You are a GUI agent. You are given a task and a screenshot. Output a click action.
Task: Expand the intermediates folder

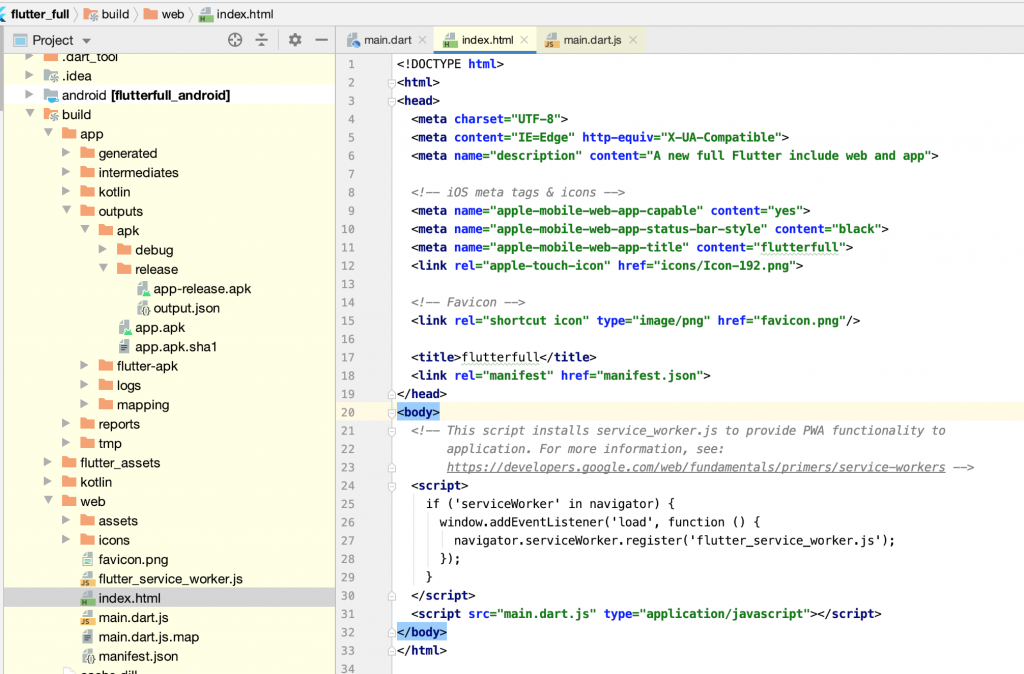66,172
